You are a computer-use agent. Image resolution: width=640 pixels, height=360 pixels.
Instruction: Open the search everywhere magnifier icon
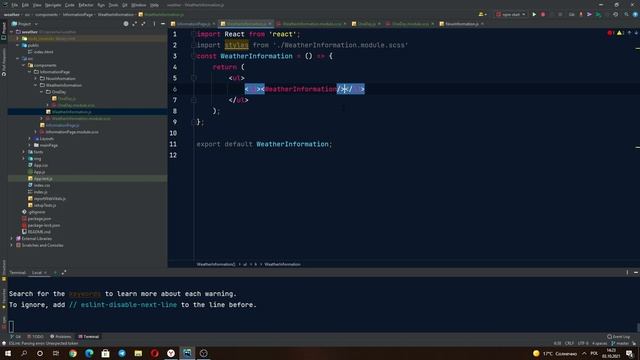click(x=626, y=14)
